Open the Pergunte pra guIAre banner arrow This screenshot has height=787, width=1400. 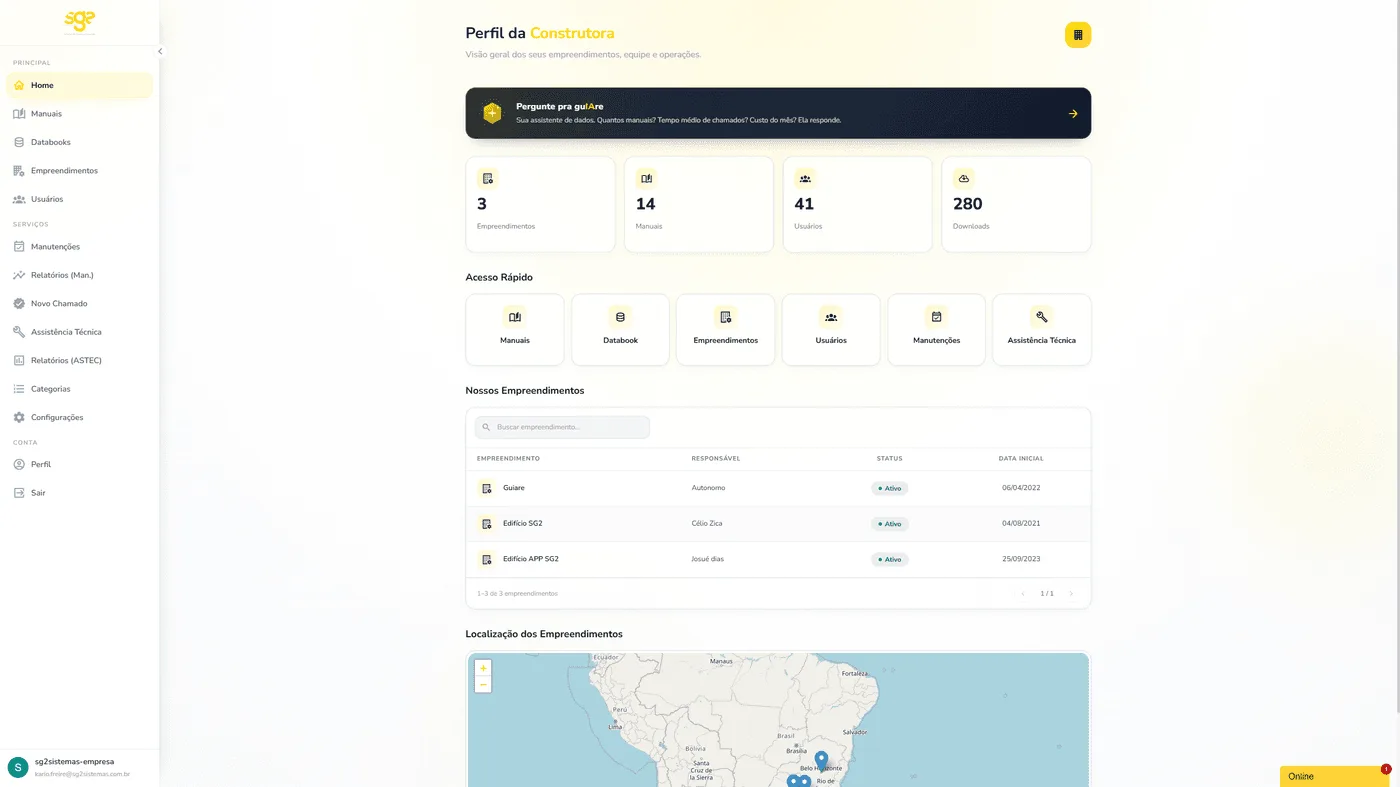pyautogui.click(x=1073, y=113)
